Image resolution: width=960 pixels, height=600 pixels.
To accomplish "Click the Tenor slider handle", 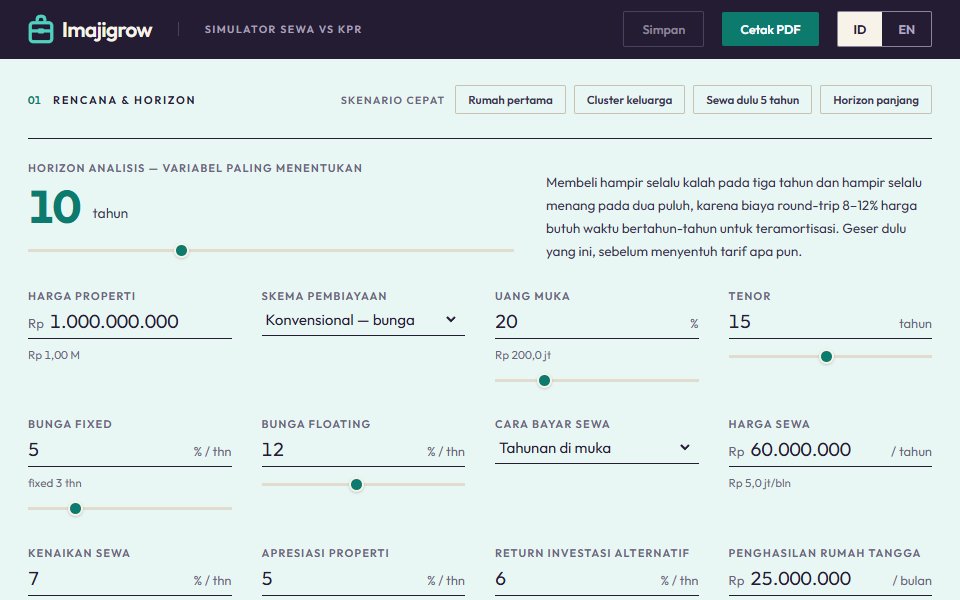I will pos(826,356).
